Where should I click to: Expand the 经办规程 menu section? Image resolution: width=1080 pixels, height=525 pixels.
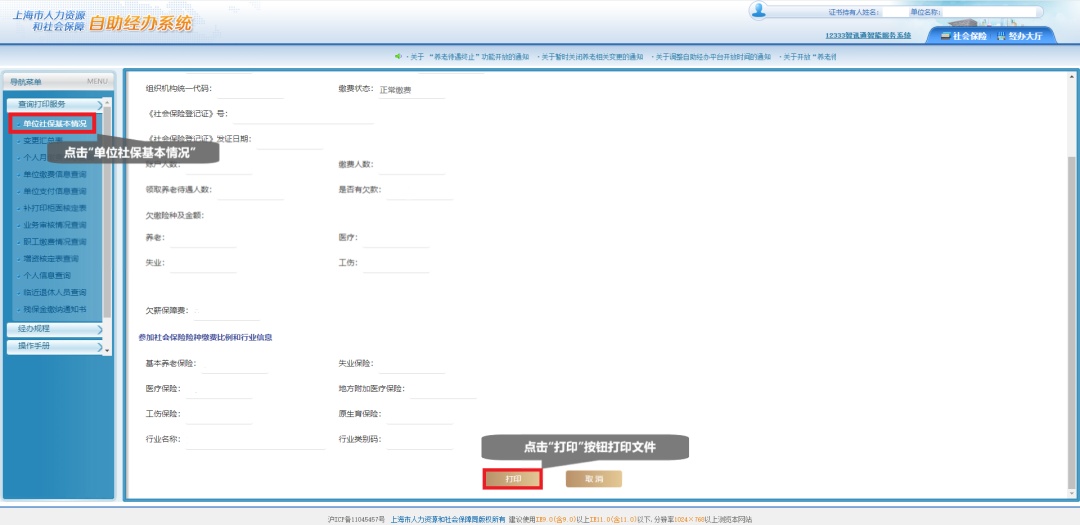point(55,329)
